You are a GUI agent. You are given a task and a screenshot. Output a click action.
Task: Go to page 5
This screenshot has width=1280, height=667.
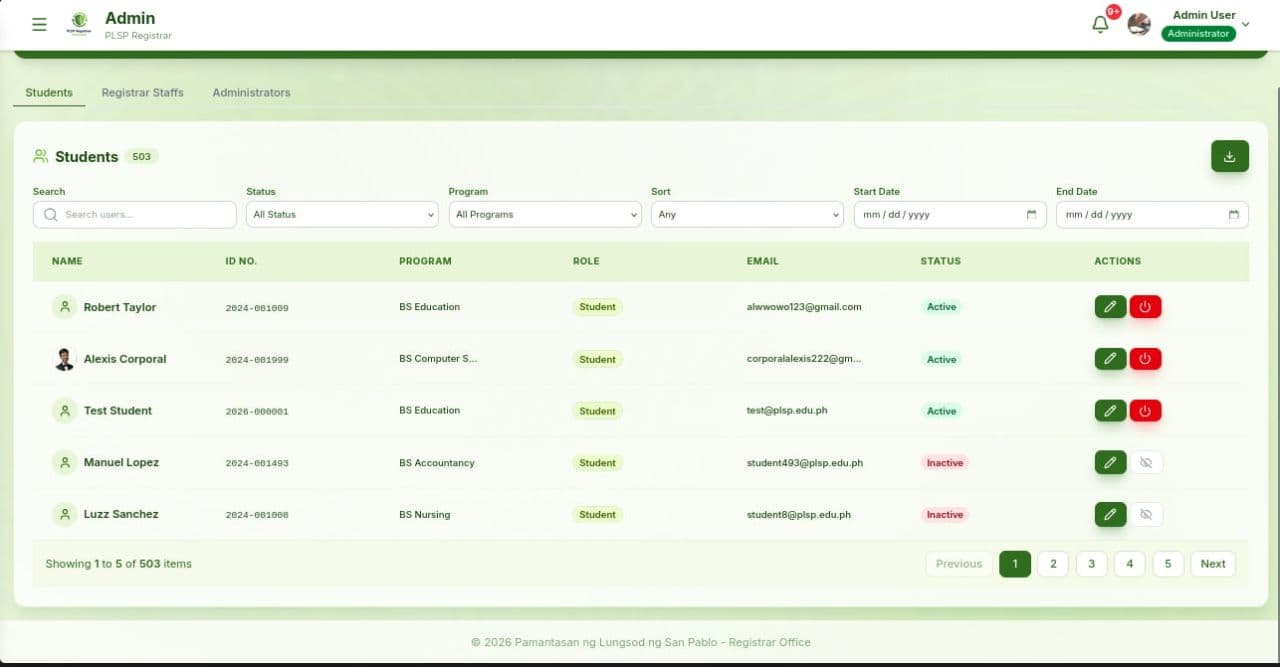click(1168, 564)
